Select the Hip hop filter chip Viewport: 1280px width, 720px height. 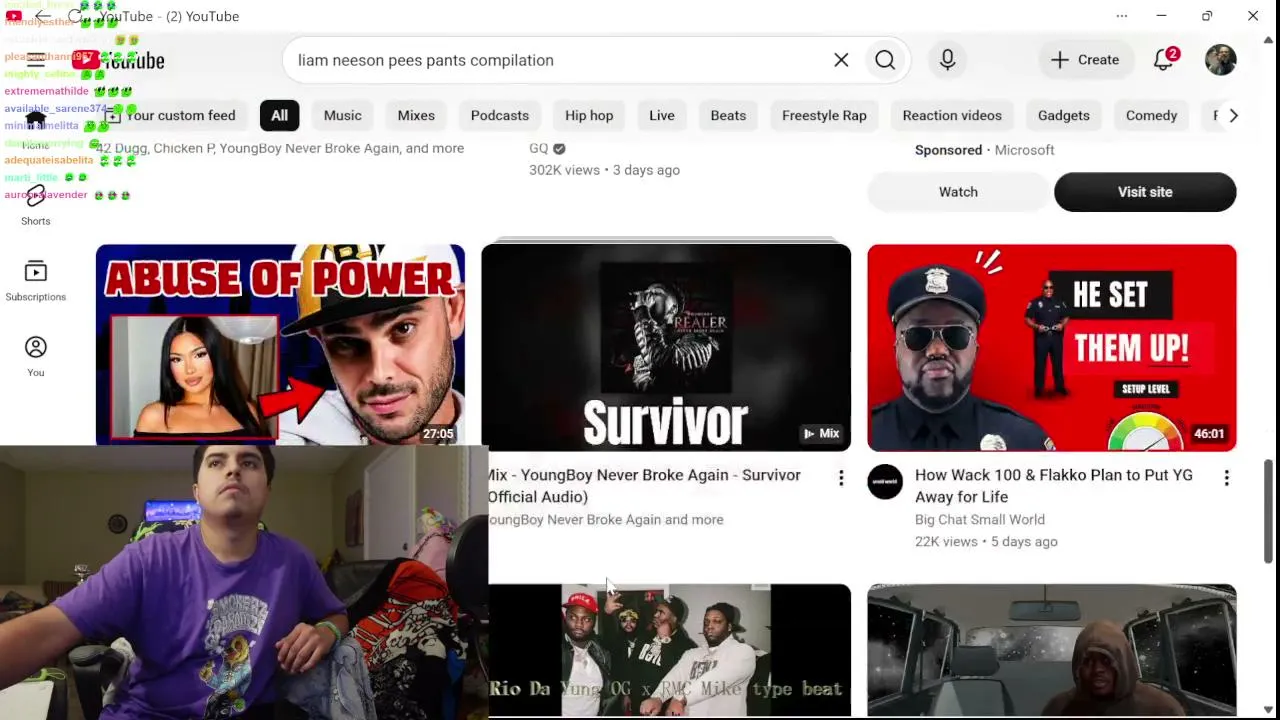tap(589, 115)
